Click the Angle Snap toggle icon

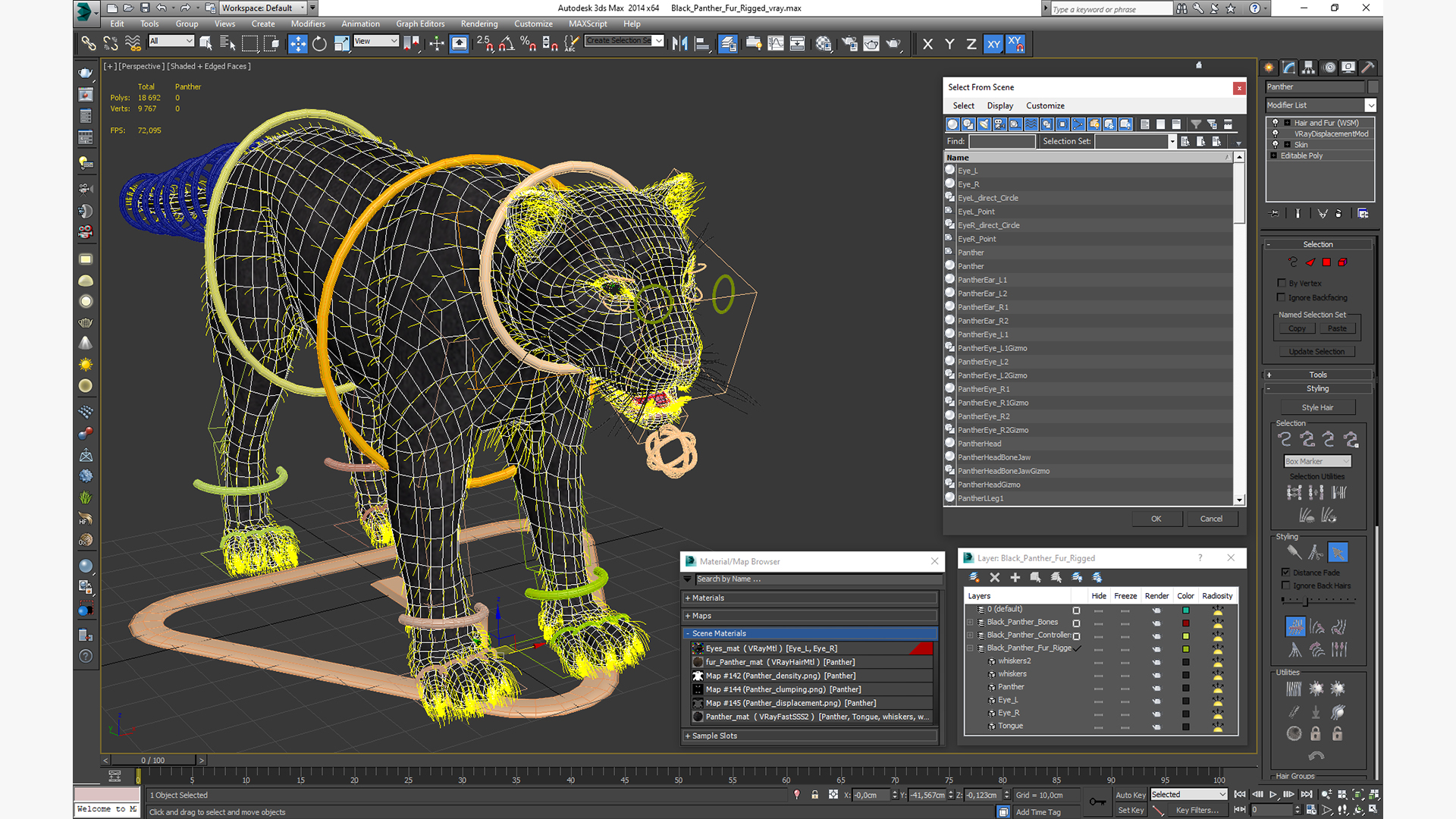(507, 44)
